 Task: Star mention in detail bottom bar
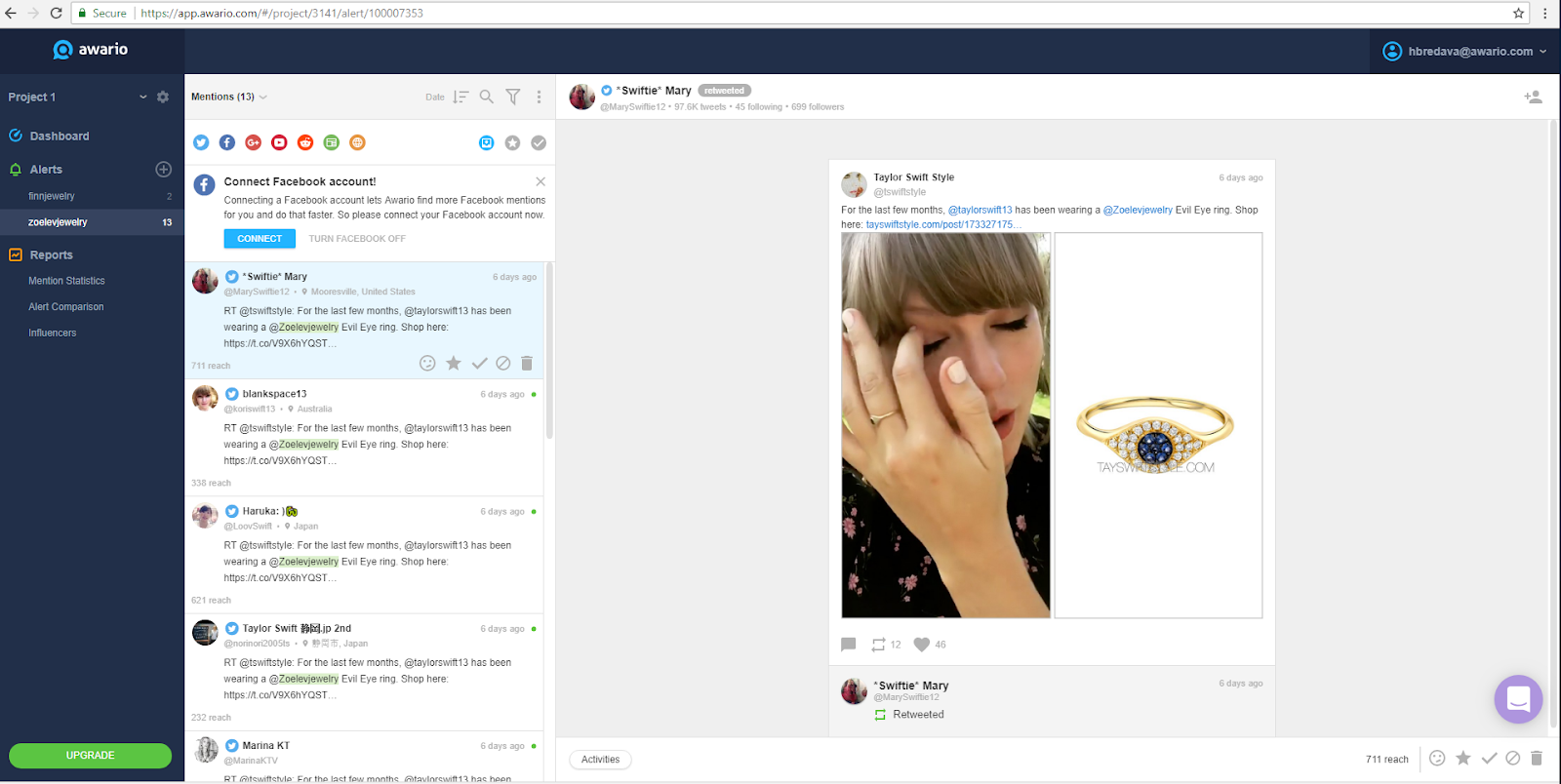[x=1463, y=758]
